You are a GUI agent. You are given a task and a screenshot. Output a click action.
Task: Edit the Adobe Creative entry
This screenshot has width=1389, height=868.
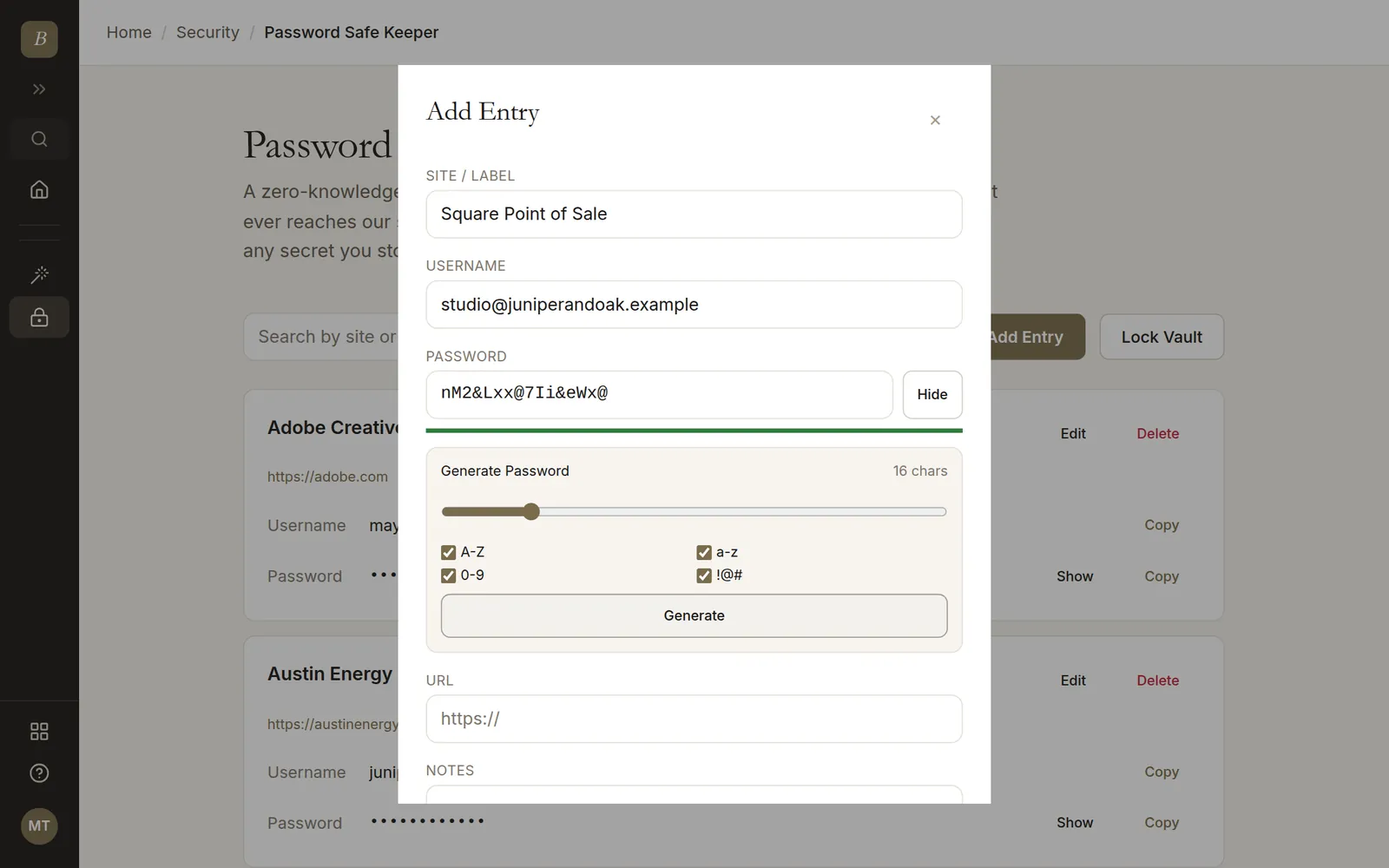coord(1073,433)
